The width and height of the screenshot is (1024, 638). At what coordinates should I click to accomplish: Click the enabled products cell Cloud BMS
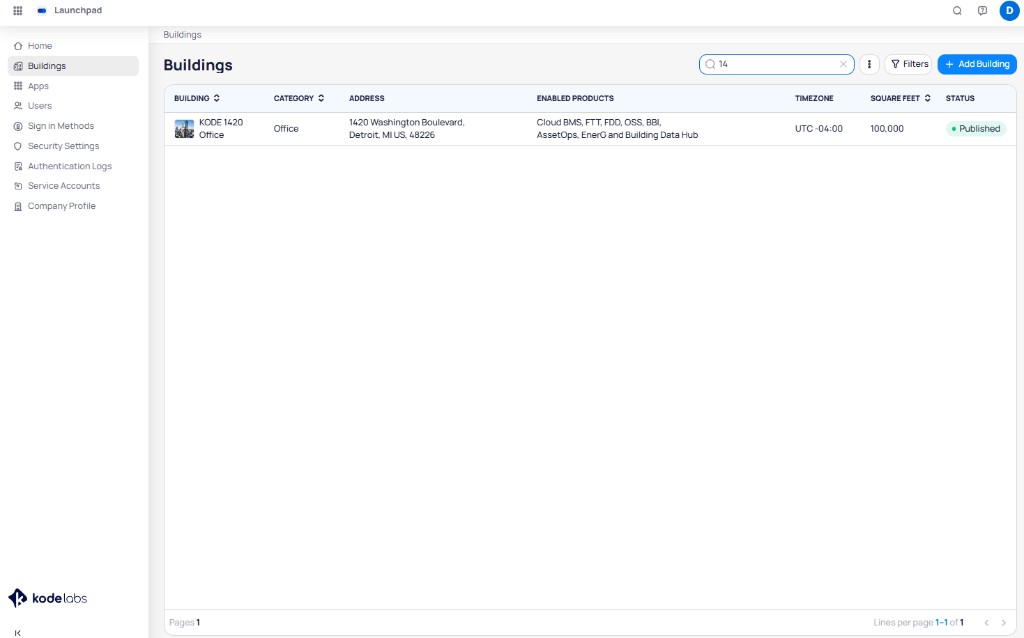(x=617, y=129)
